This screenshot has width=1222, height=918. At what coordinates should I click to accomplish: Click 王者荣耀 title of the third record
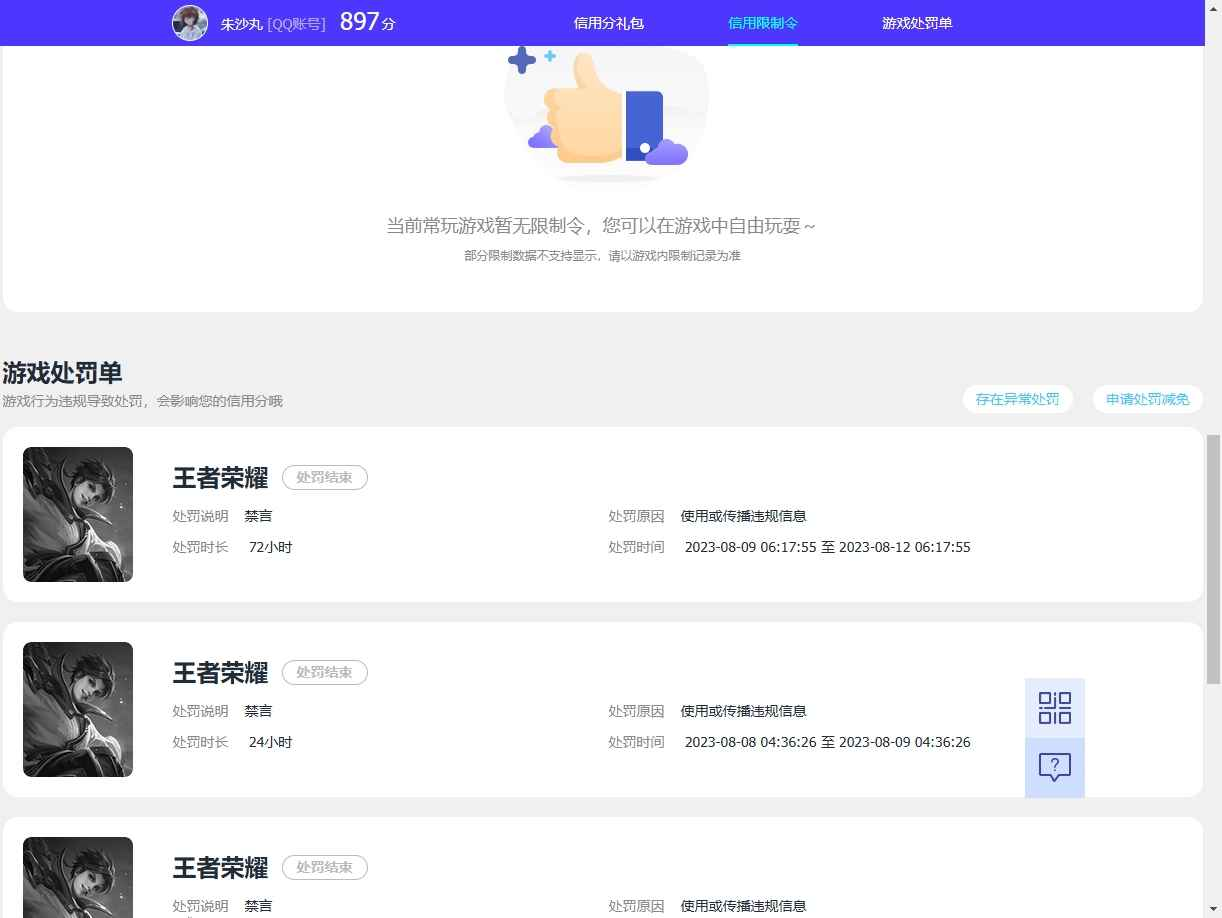coord(220,868)
